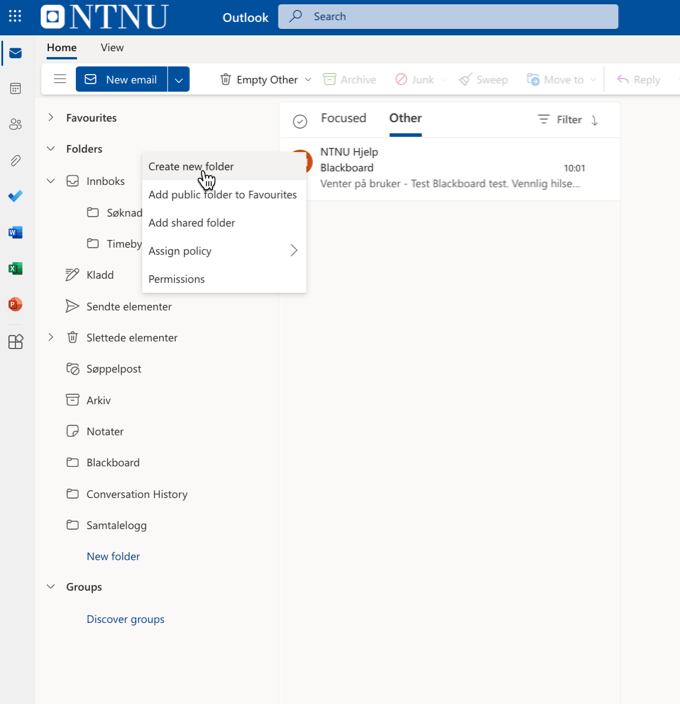Image resolution: width=680 pixels, height=704 pixels.
Task: Click the Blackboard folder icon
Action: (x=72, y=462)
